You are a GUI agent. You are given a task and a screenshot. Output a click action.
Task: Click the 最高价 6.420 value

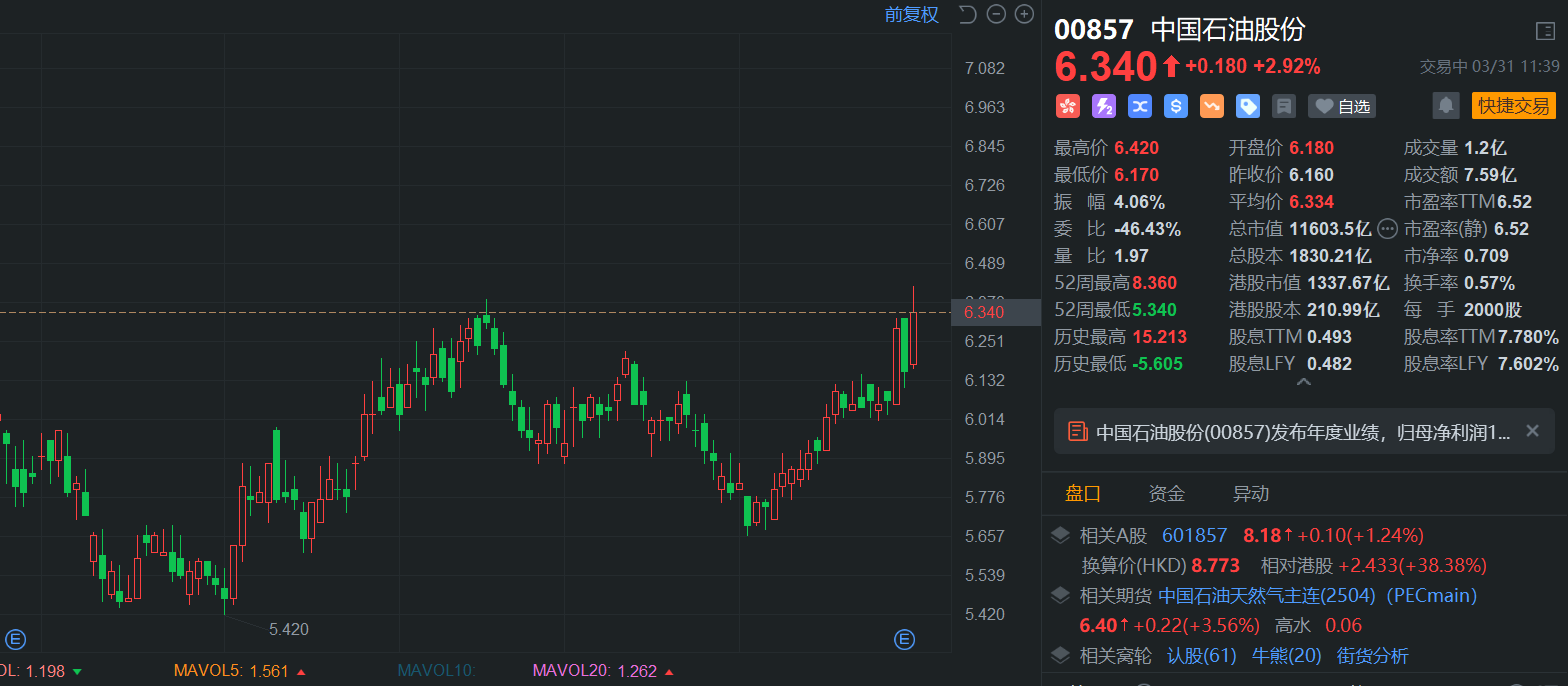[1136, 148]
